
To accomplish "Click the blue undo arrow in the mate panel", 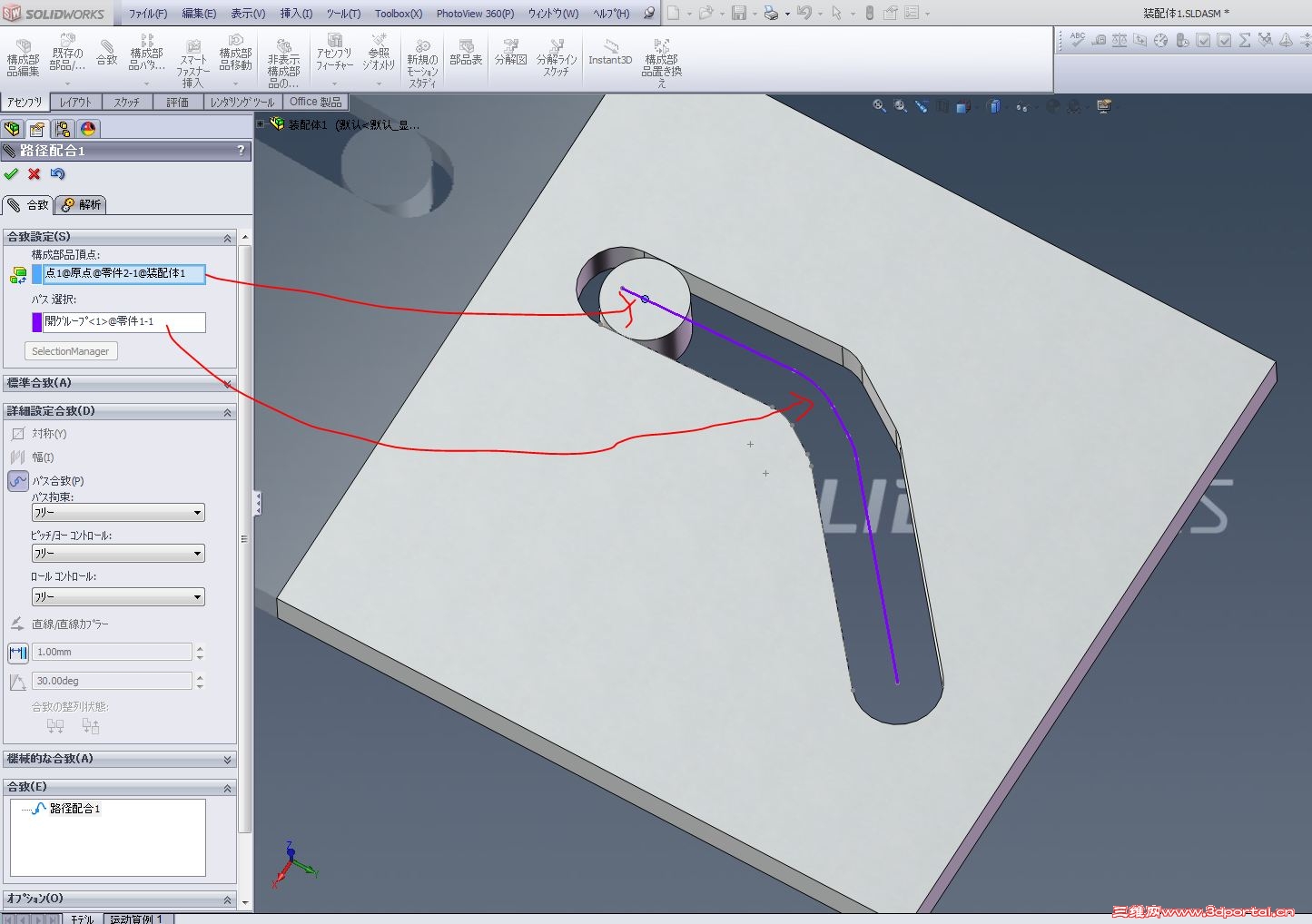I will tap(58, 174).
